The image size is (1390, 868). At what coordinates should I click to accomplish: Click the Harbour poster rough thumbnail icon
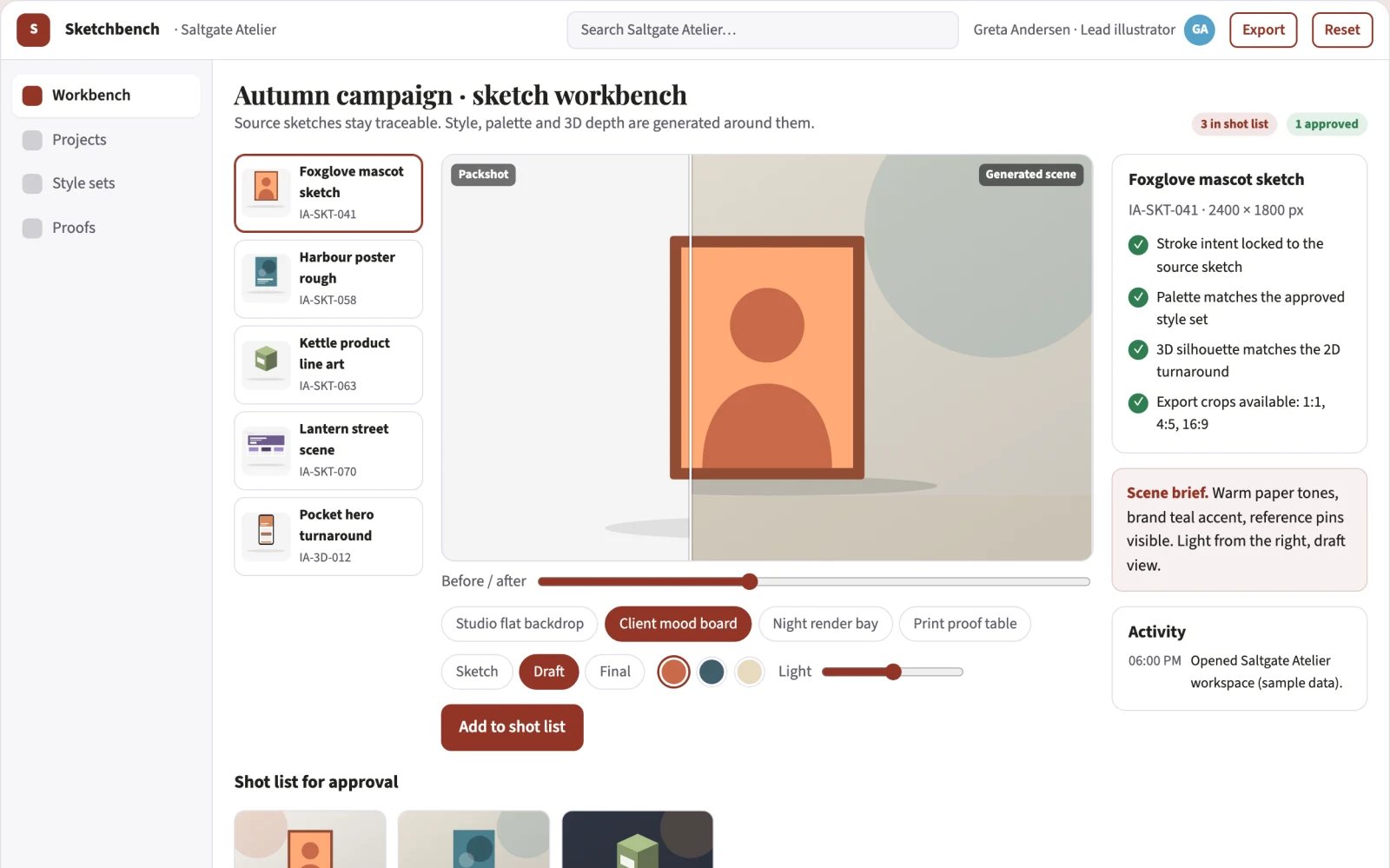click(x=267, y=278)
